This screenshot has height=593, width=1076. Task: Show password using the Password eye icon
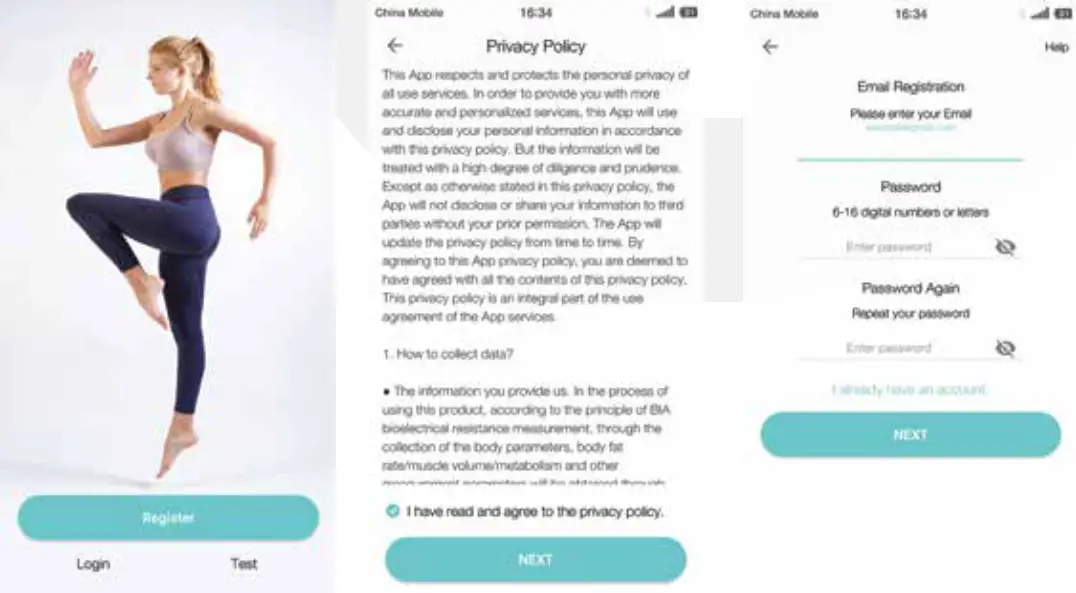pyautogui.click(x=1005, y=247)
